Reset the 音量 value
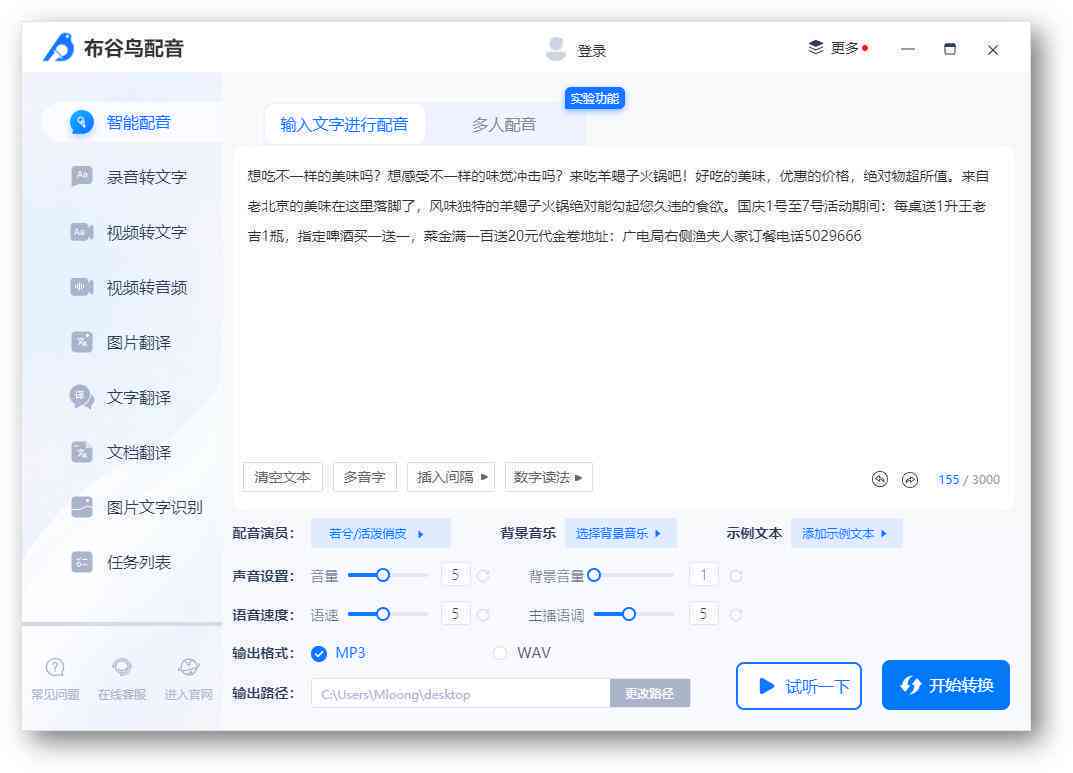 tap(483, 576)
